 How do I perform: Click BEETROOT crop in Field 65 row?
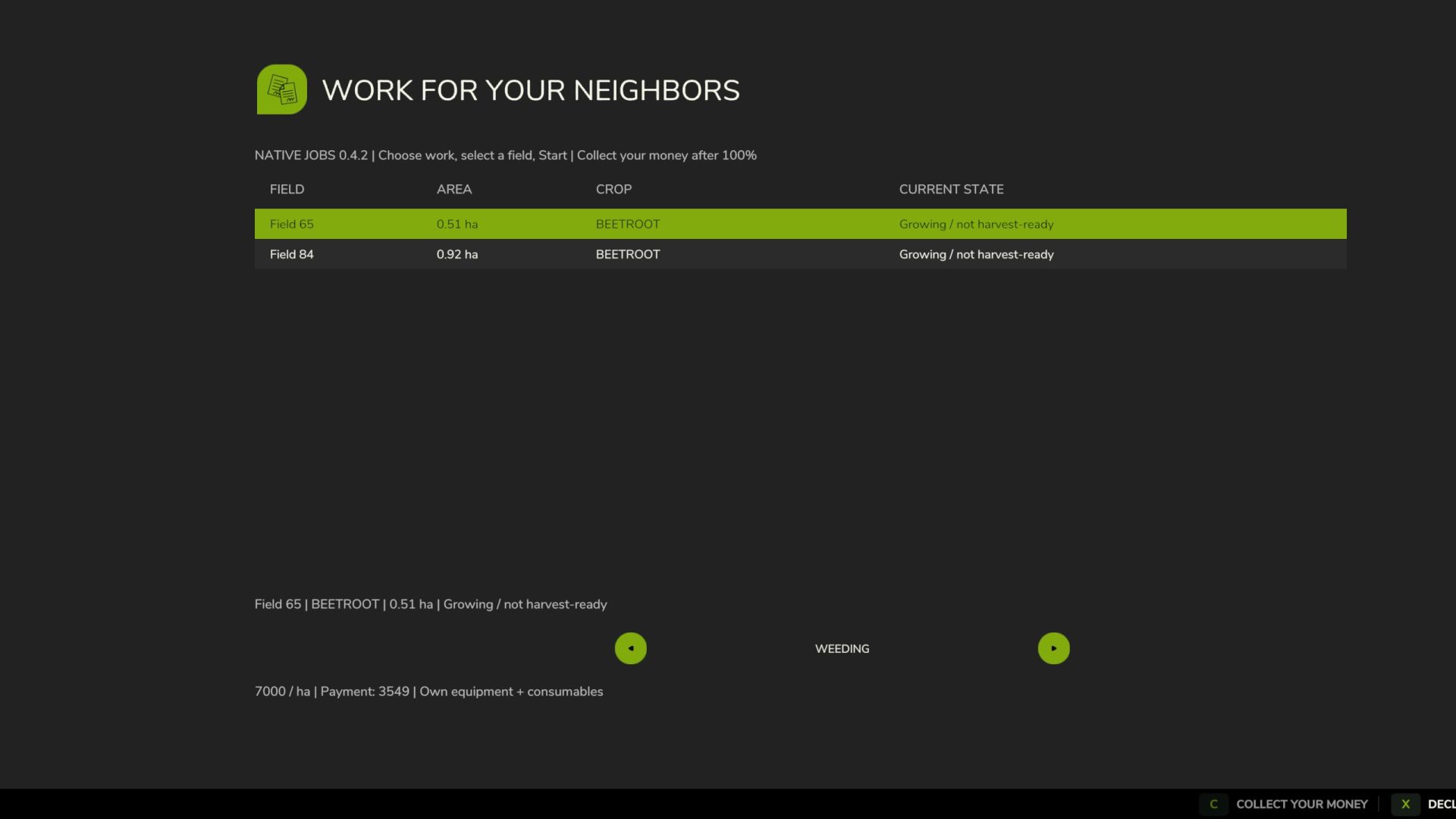click(x=628, y=224)
